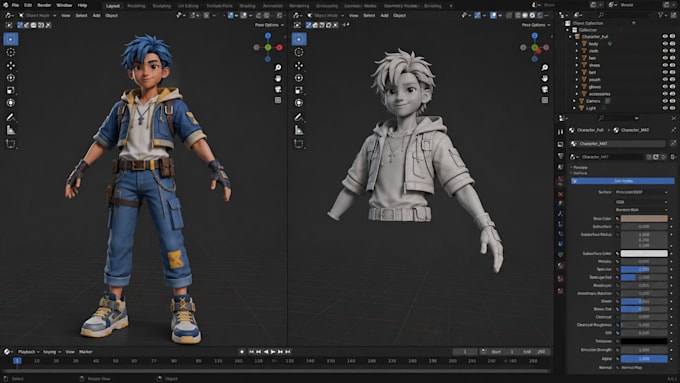Screen dimensions: 680x383
Task: Open the Edit menu
Action: [x=28, y=5]
